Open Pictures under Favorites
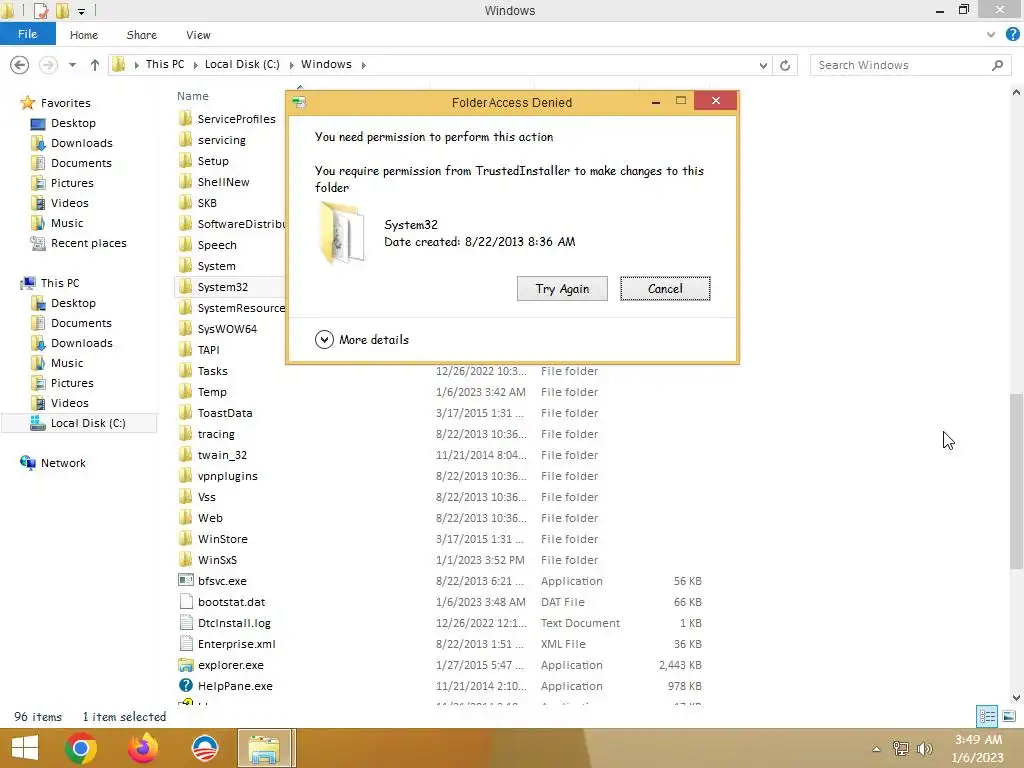The height and width of the screenshot is (768, 1024). [72, 183]
